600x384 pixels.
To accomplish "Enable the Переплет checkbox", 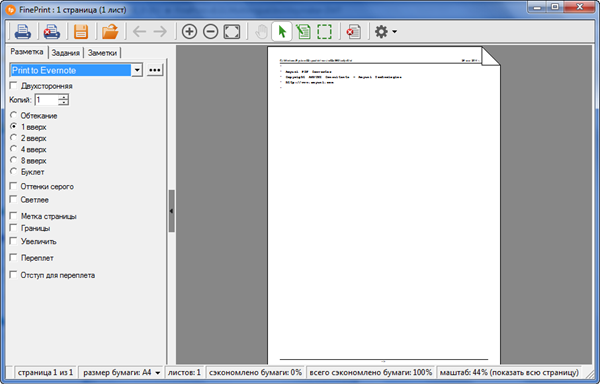I will point(13,257).
